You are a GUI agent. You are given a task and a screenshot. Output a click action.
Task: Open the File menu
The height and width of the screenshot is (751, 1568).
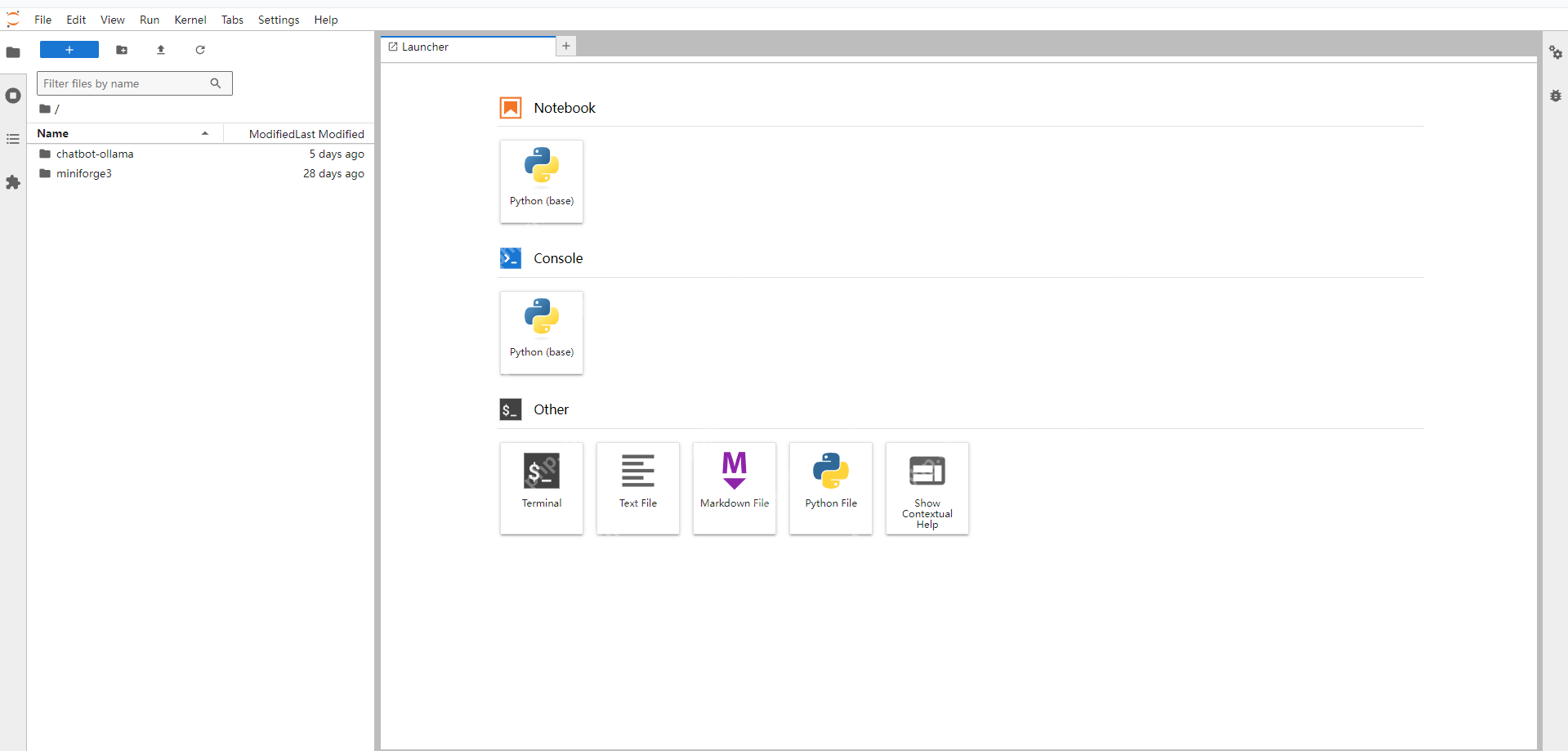point(43,20)
